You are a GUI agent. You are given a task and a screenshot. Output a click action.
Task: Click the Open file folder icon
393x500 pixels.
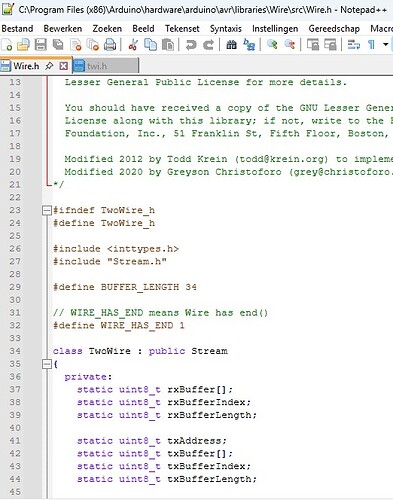23,44
